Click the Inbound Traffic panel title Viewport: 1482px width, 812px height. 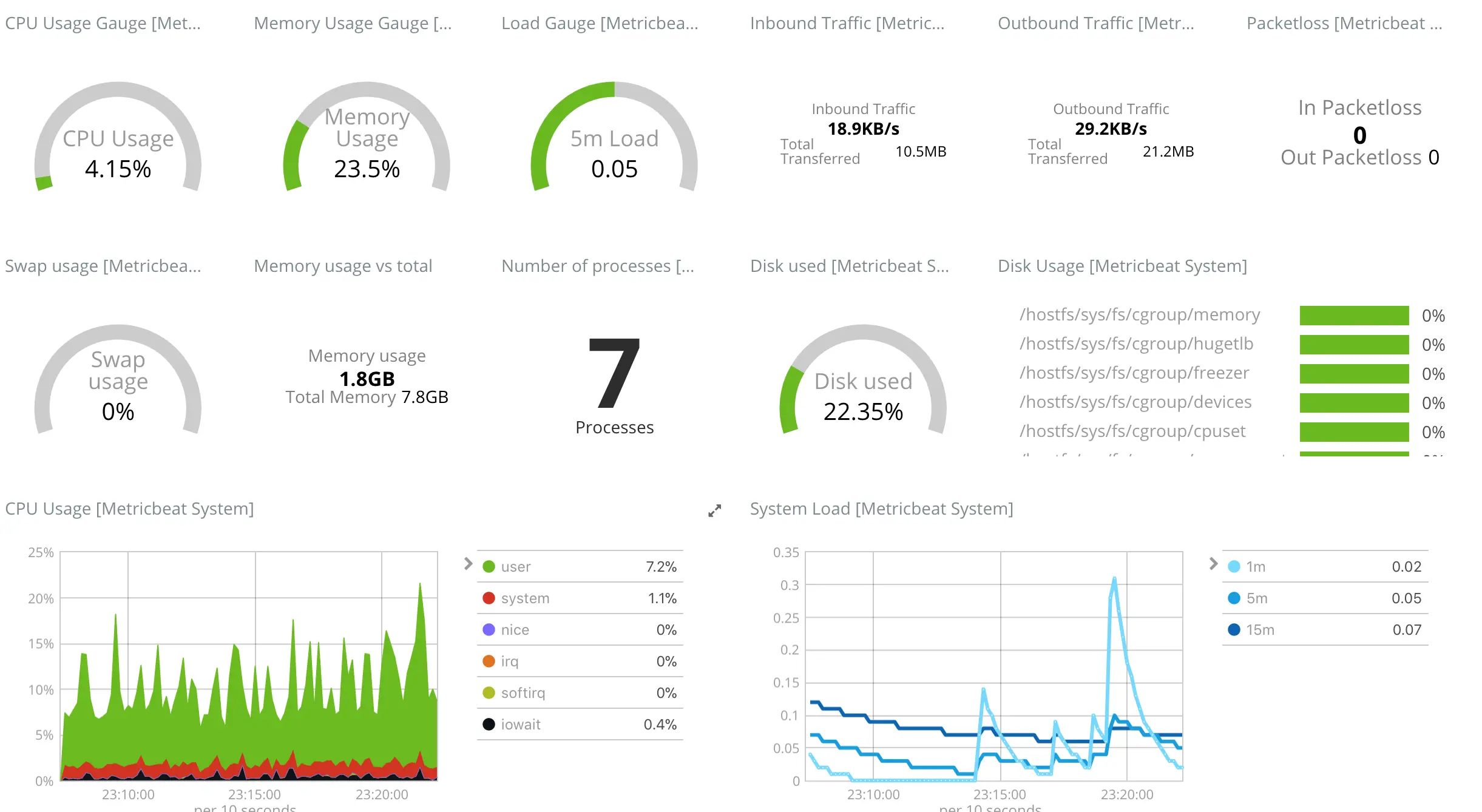point(847,24)
